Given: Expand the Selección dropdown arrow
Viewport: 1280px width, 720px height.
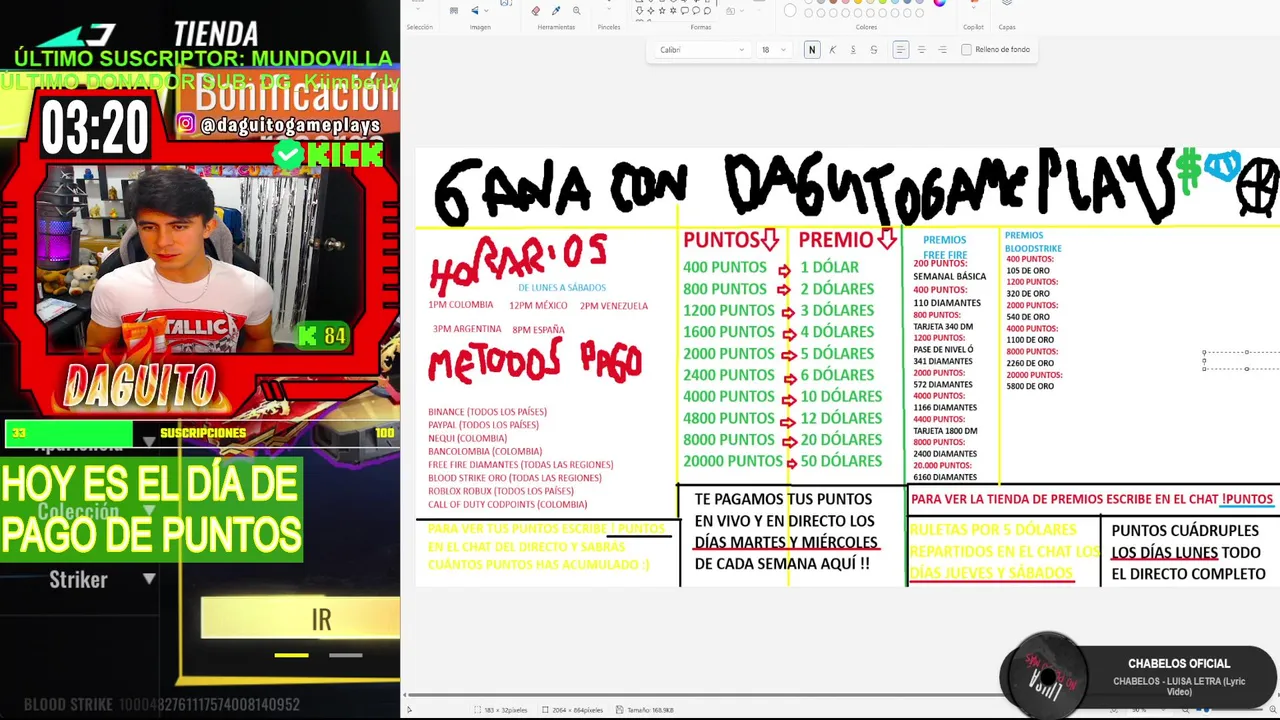Looking at the screenshot, I should 418,8.
